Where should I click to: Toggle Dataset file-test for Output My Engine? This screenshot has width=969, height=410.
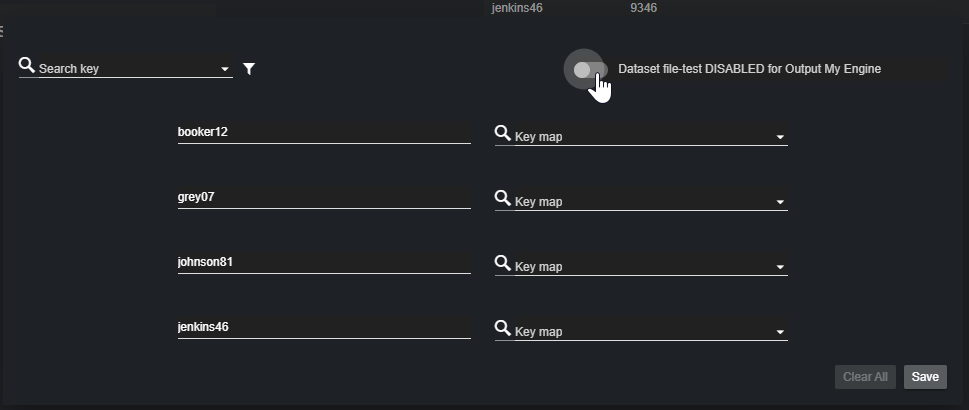(x=589, y=70)
